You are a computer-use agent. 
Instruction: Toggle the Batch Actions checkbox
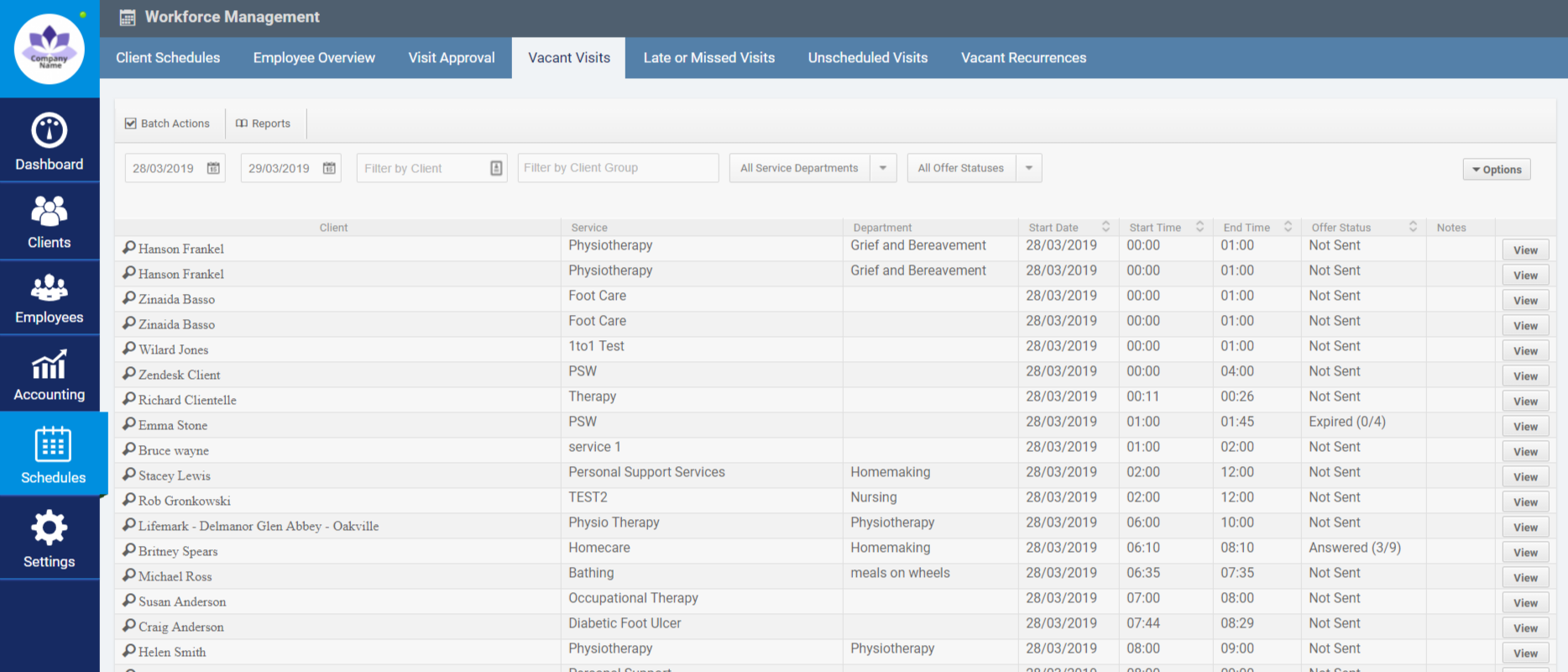coord(131,123)
